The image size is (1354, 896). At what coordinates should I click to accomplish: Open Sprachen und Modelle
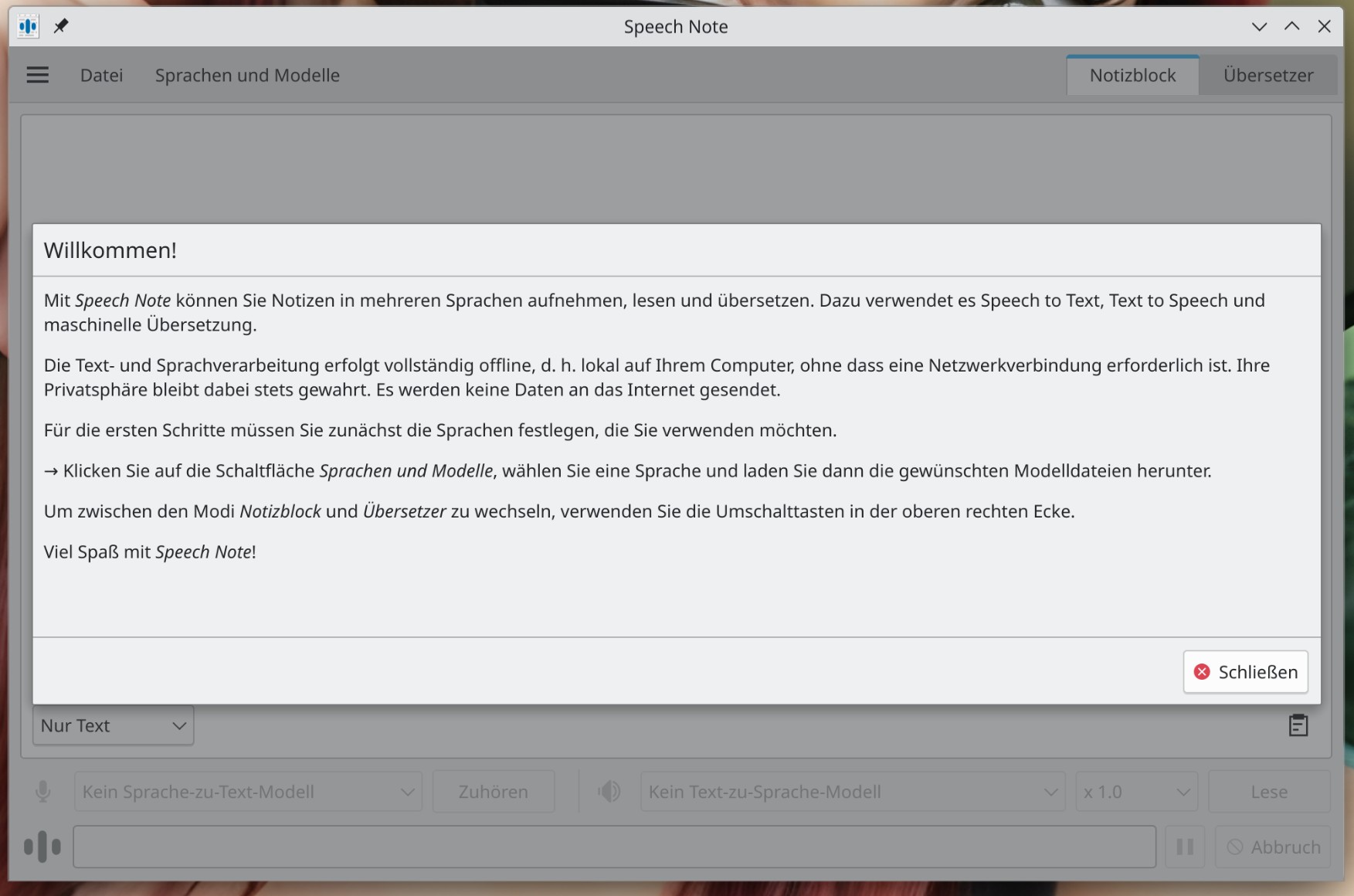247,75
